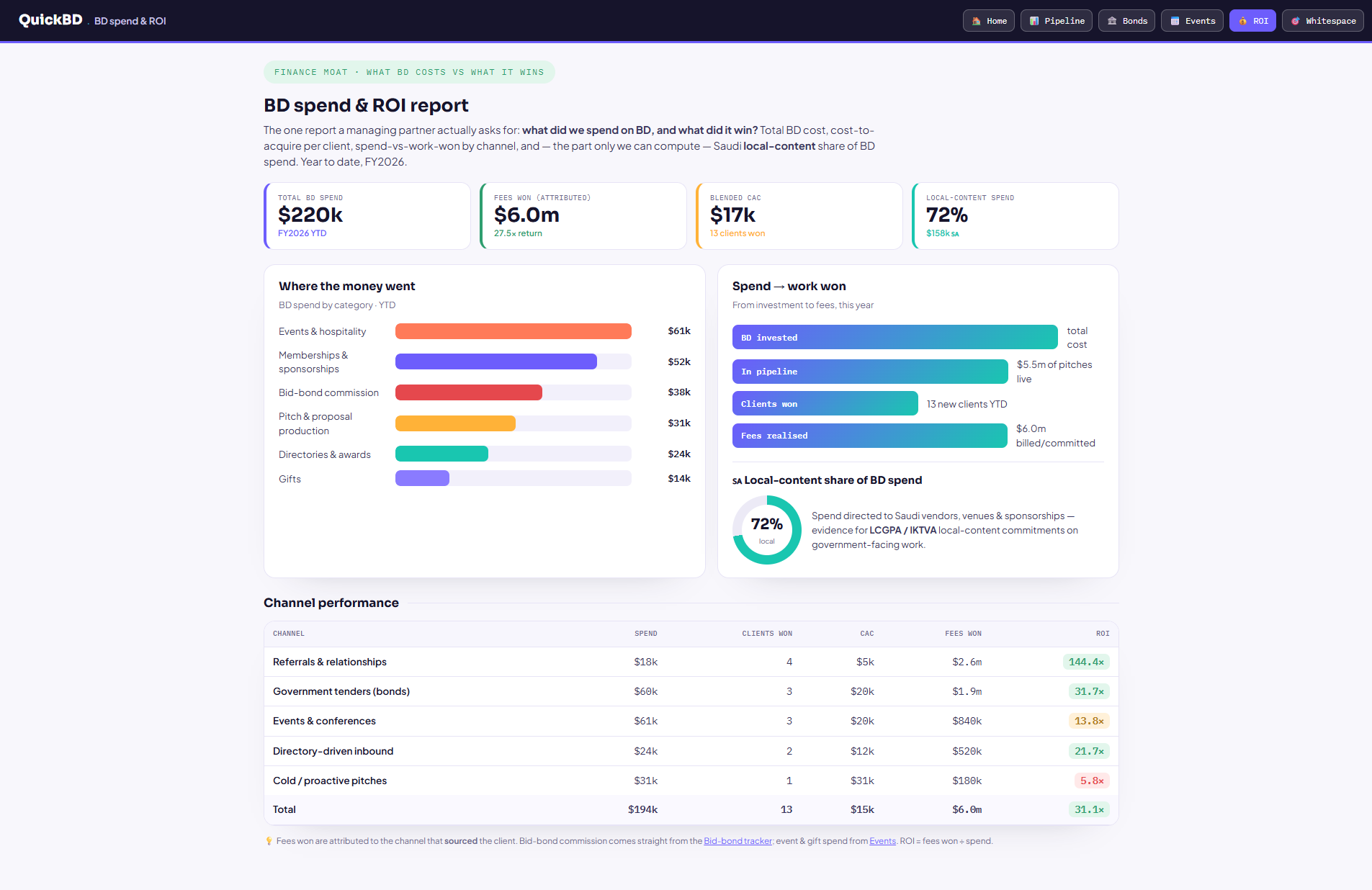
Task: Click the $158k SA subtext
Action: (x=942, y=233)
